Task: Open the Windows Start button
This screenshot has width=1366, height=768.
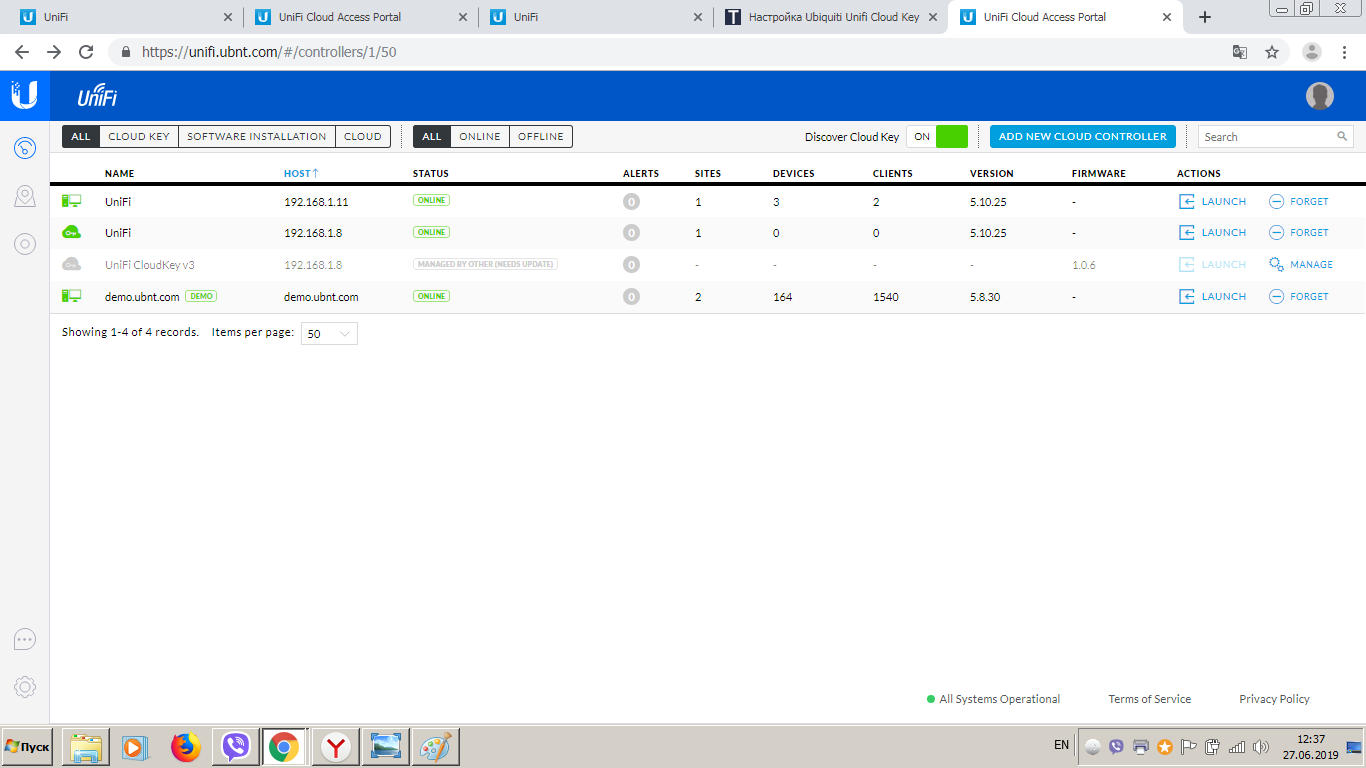Action: 27,747
